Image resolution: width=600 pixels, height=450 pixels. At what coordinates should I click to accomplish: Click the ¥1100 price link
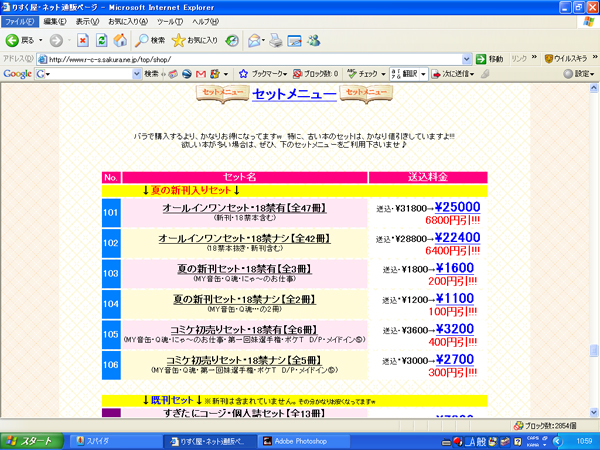pyautogui.click(x=455, y=298)
